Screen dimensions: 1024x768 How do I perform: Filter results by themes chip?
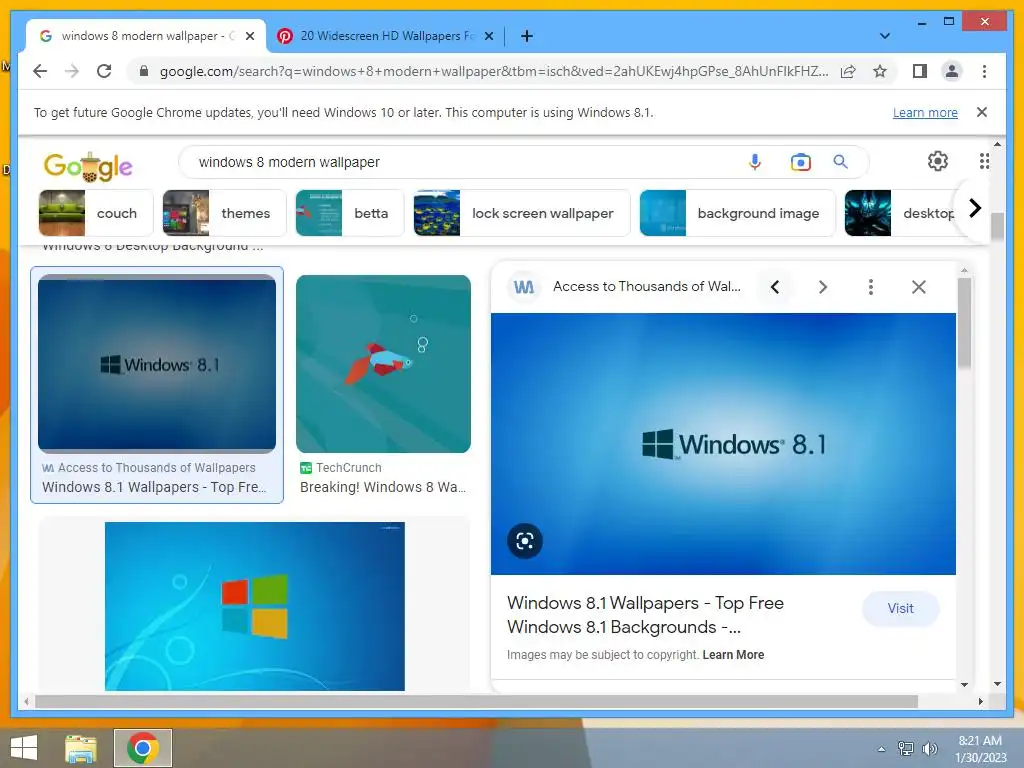tap(224, 213)
